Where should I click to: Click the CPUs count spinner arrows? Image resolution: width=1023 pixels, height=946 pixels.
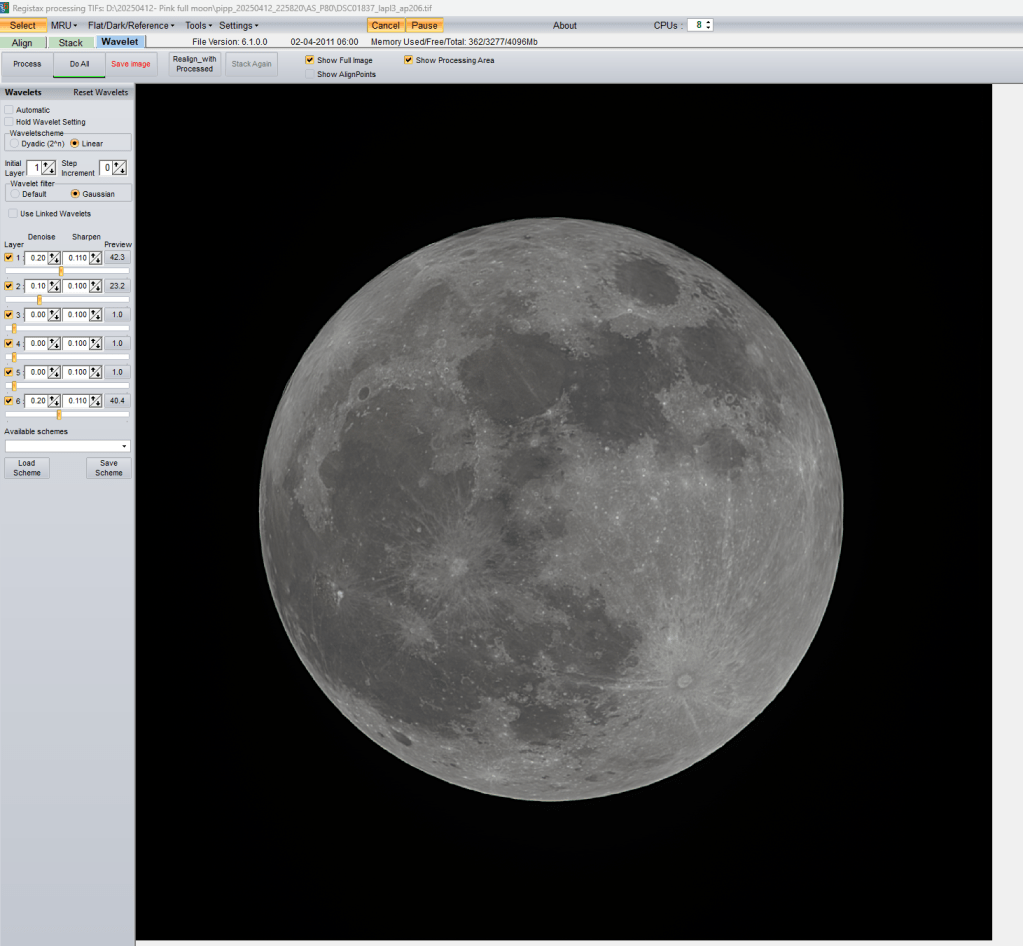[708, 25]
